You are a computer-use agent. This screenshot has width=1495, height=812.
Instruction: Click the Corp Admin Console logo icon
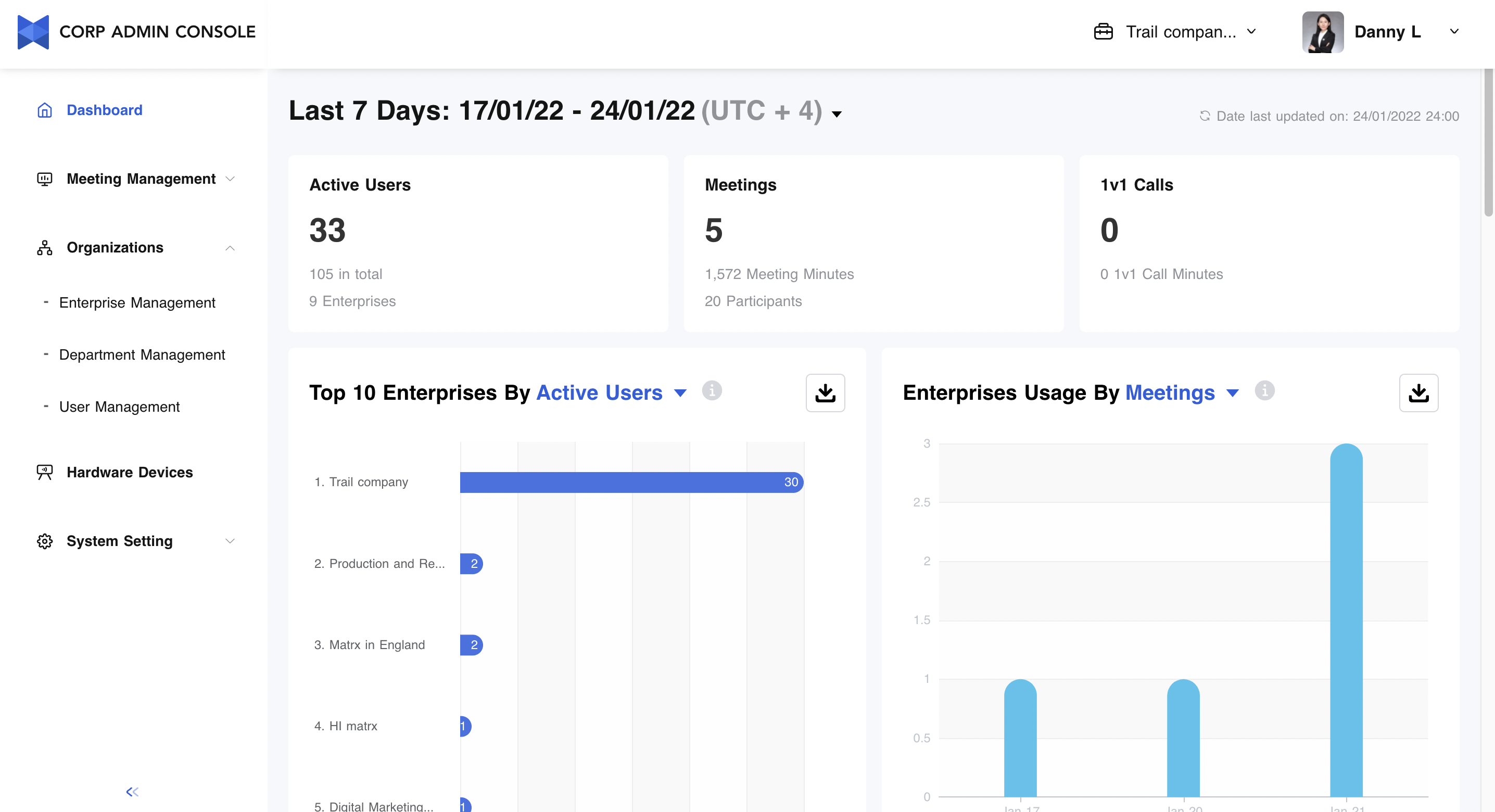click(x=33, y=32)
